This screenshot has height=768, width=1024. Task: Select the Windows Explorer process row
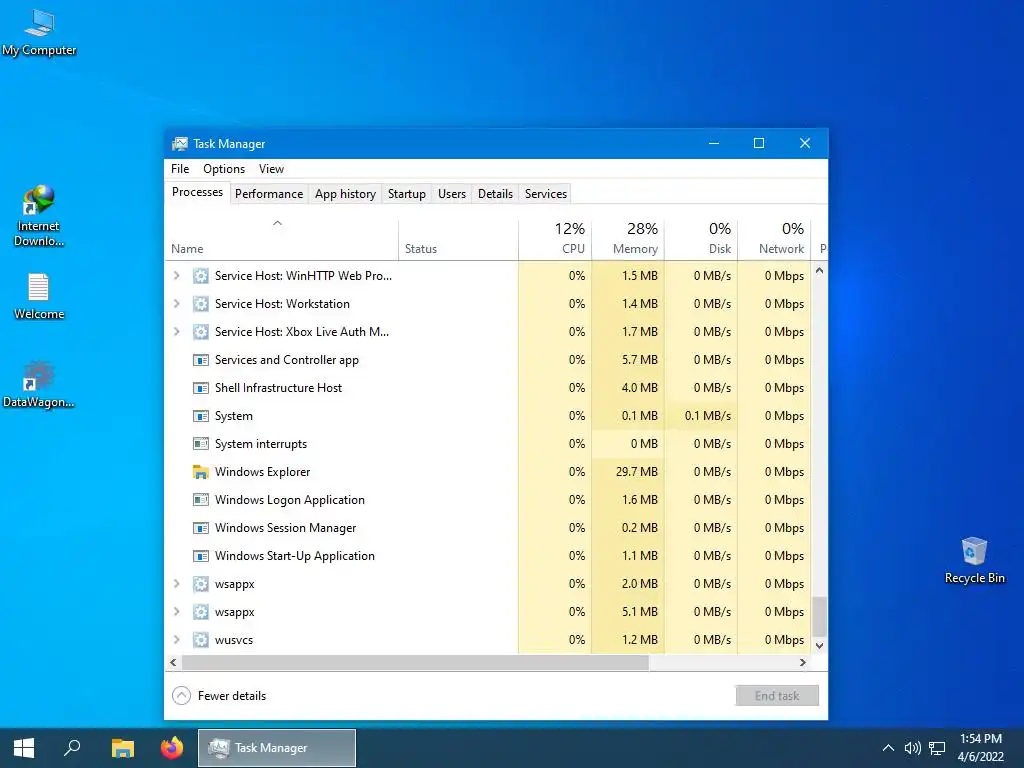(x=488, y=472)
